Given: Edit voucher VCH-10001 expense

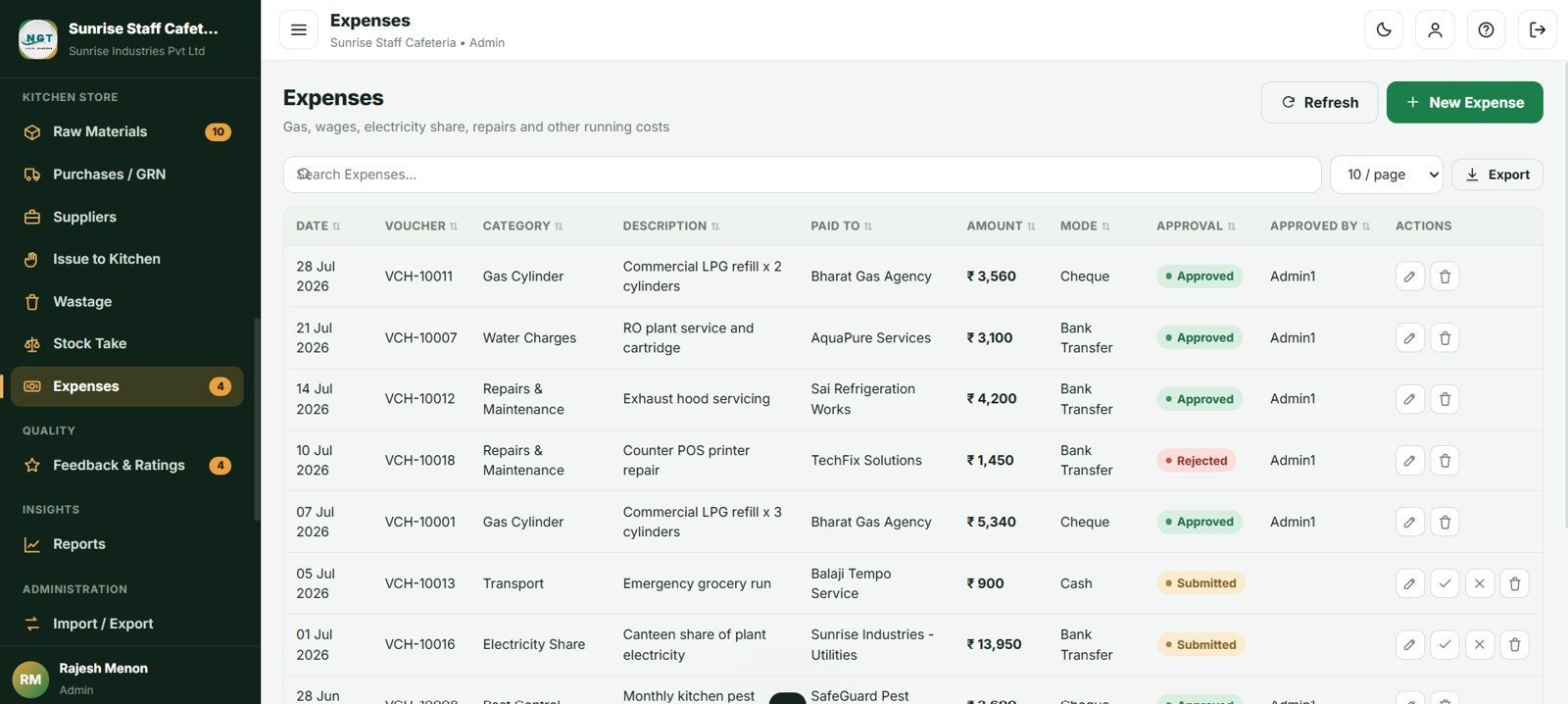Looking at the screenshot, I should 1409,522.
